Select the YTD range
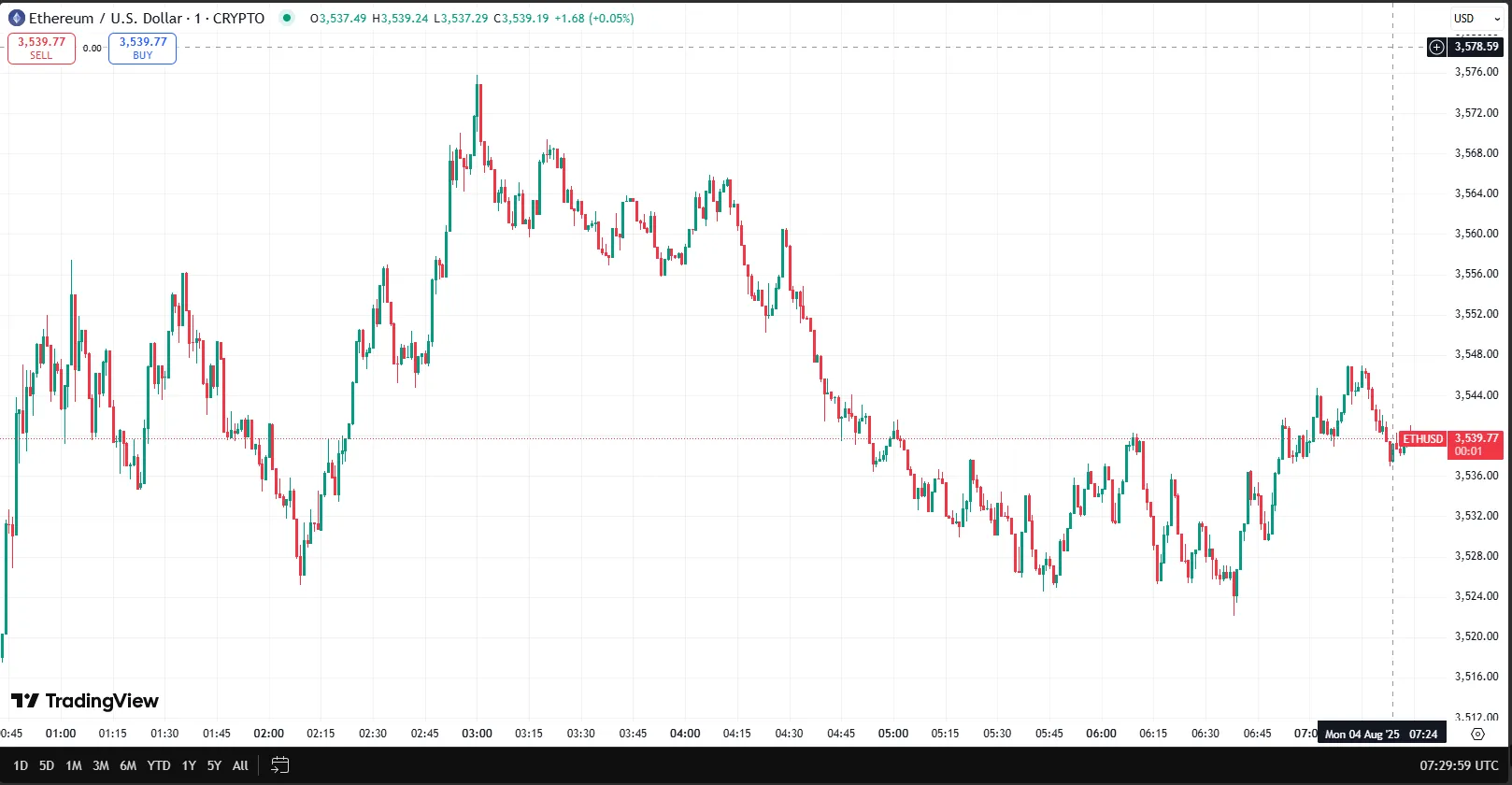 point(159,765)
